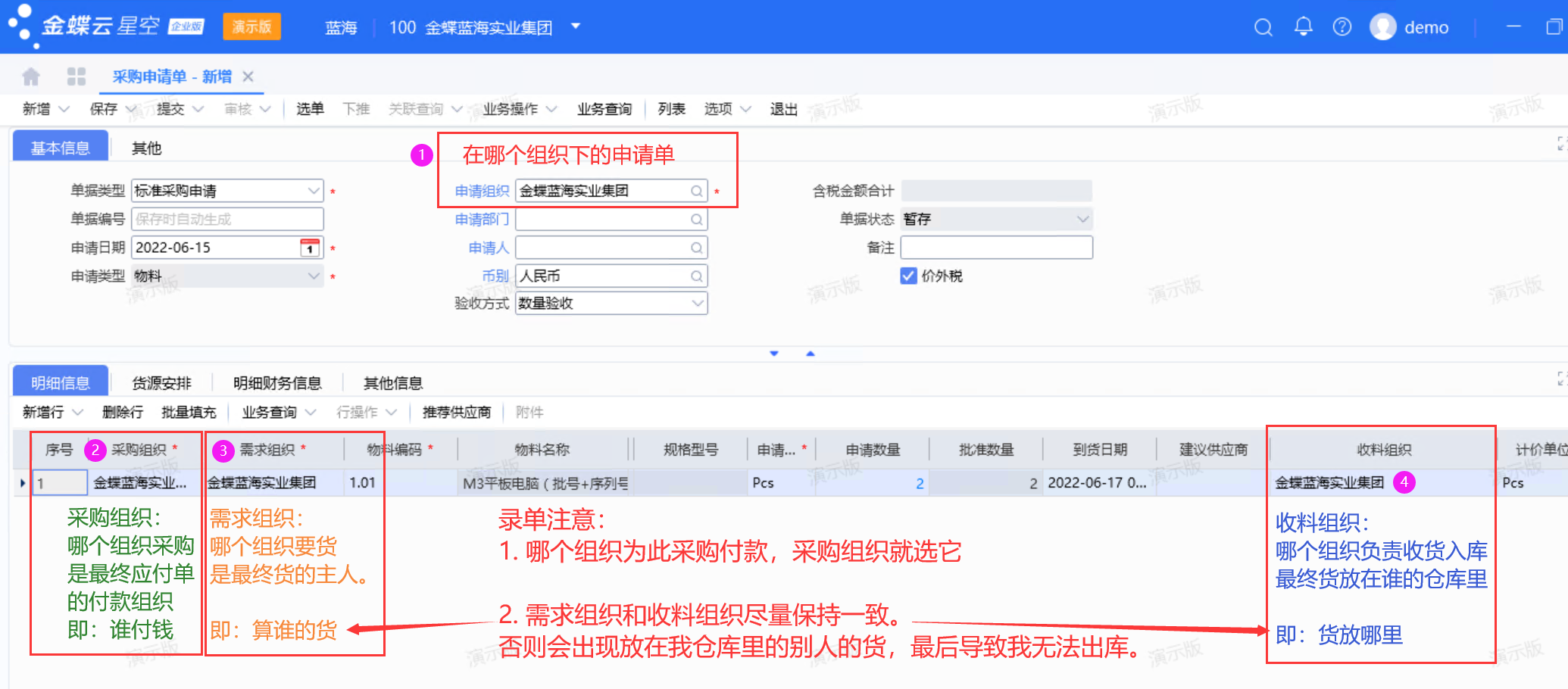This screenshot has width=1568, height=689.
Task: Click the 蓝海 data center label
Action: tap(341, 28)
